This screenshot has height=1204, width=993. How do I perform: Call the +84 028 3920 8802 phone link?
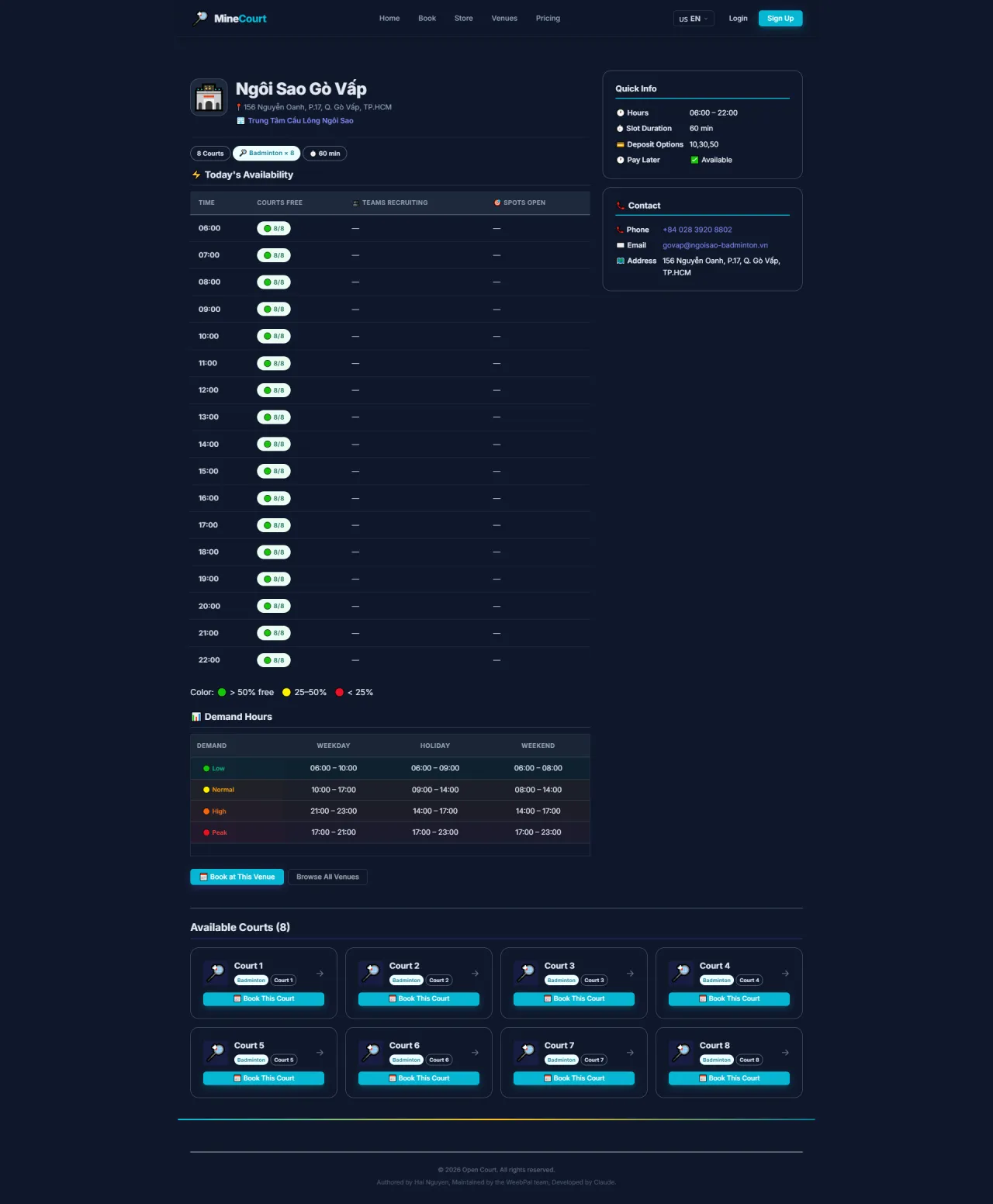click(697, 230)
